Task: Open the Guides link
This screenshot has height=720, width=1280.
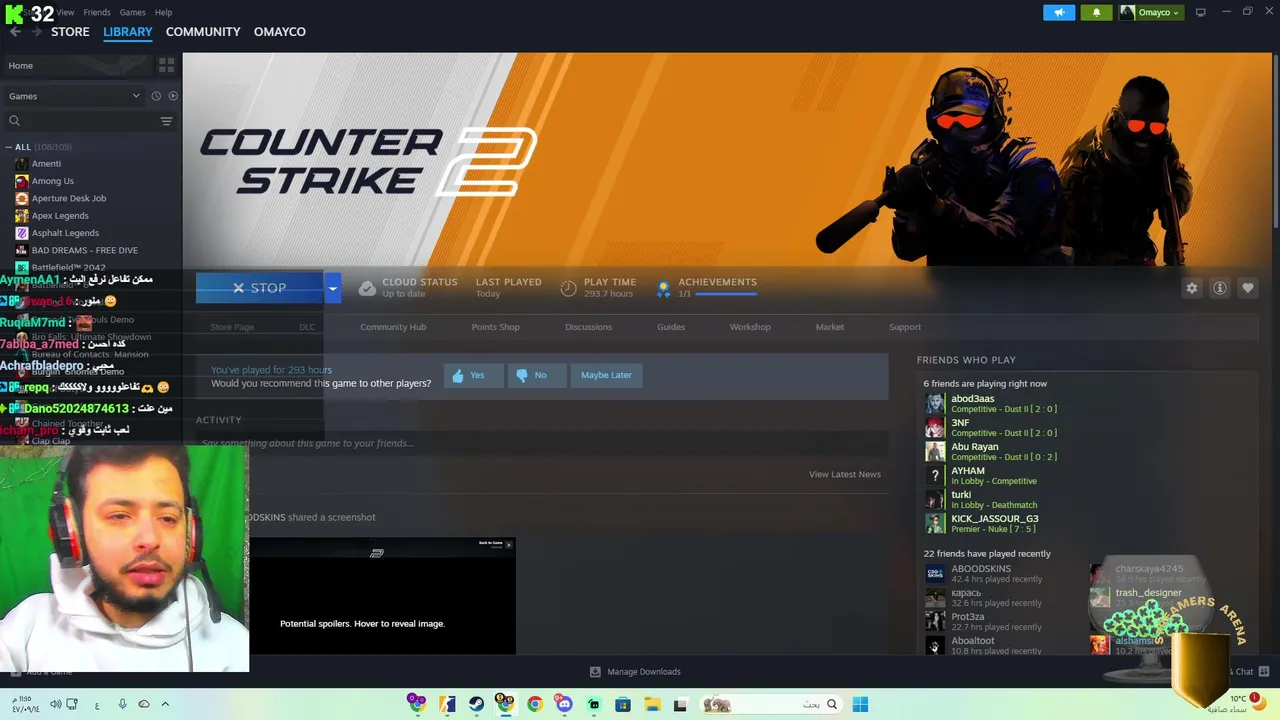Action: [x=671, y=327]
